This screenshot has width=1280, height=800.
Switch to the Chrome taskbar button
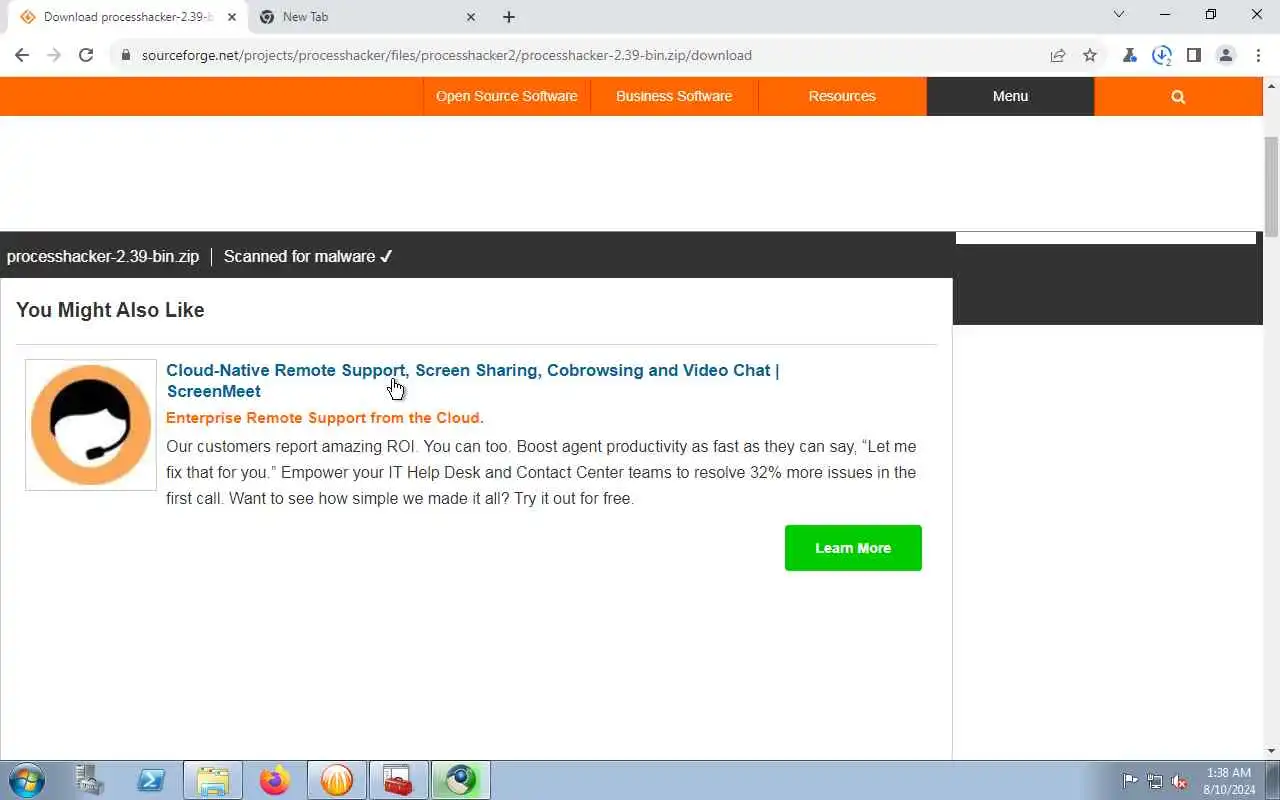click(x=460, y=780)
